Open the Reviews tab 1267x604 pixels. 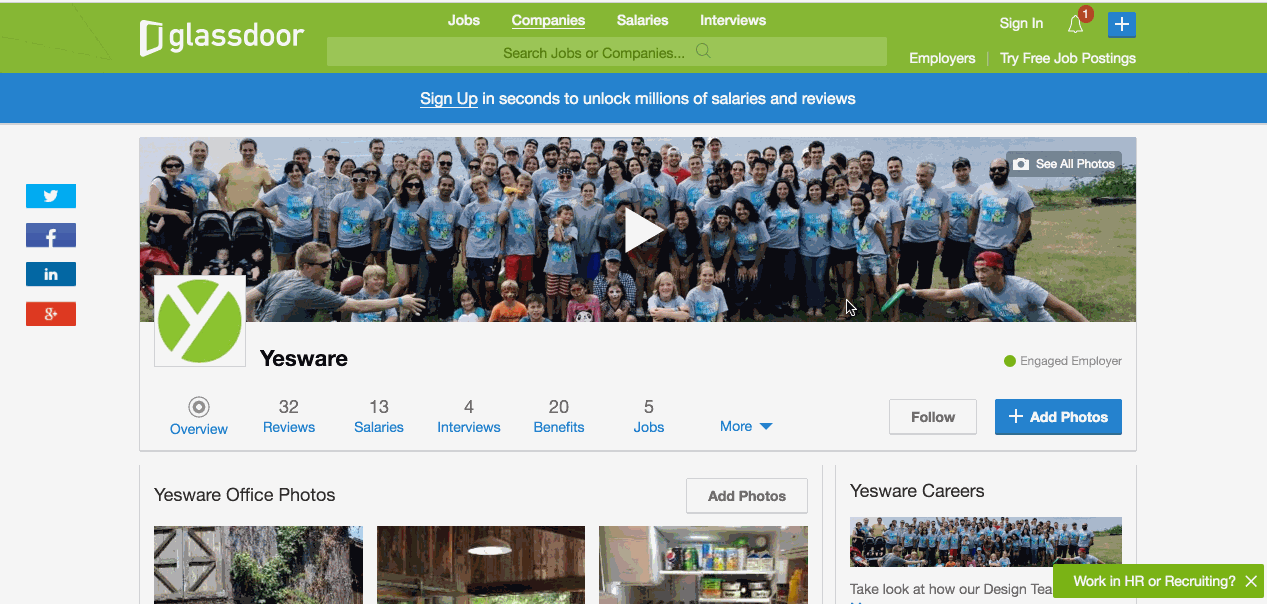289,416
